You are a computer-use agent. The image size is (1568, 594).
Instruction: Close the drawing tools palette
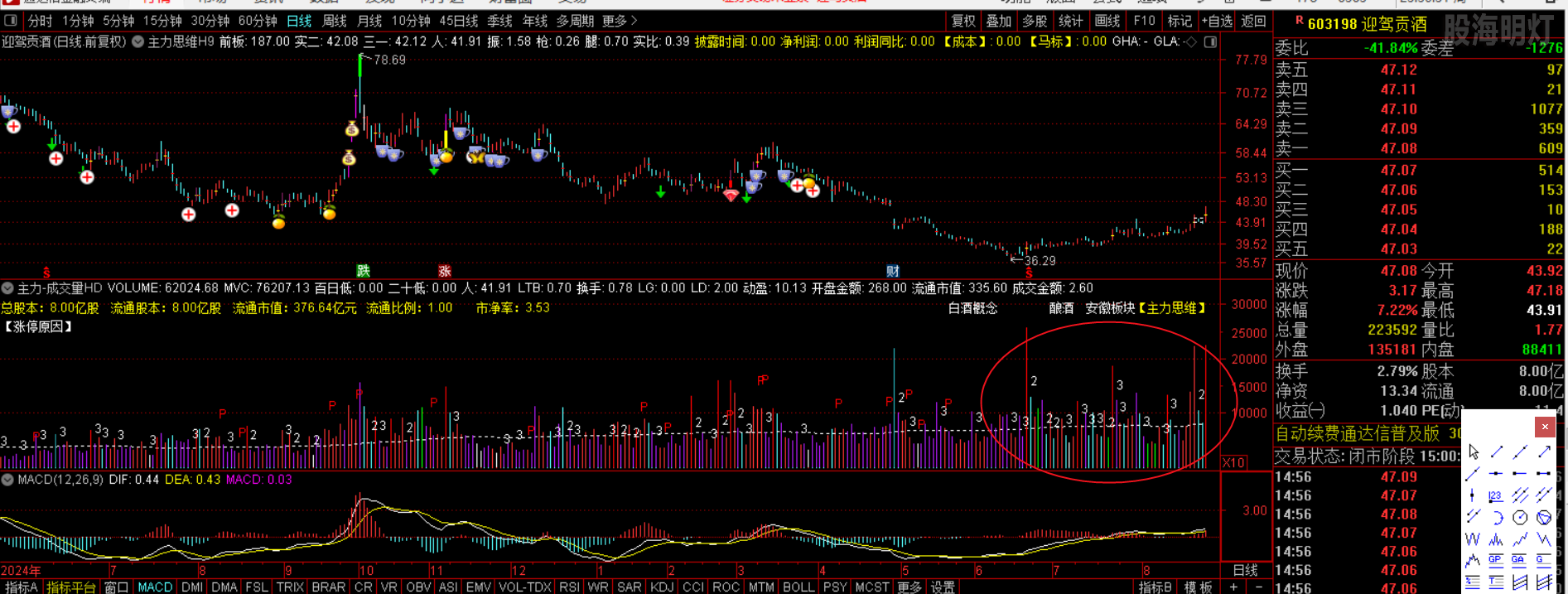point(1545,427)
